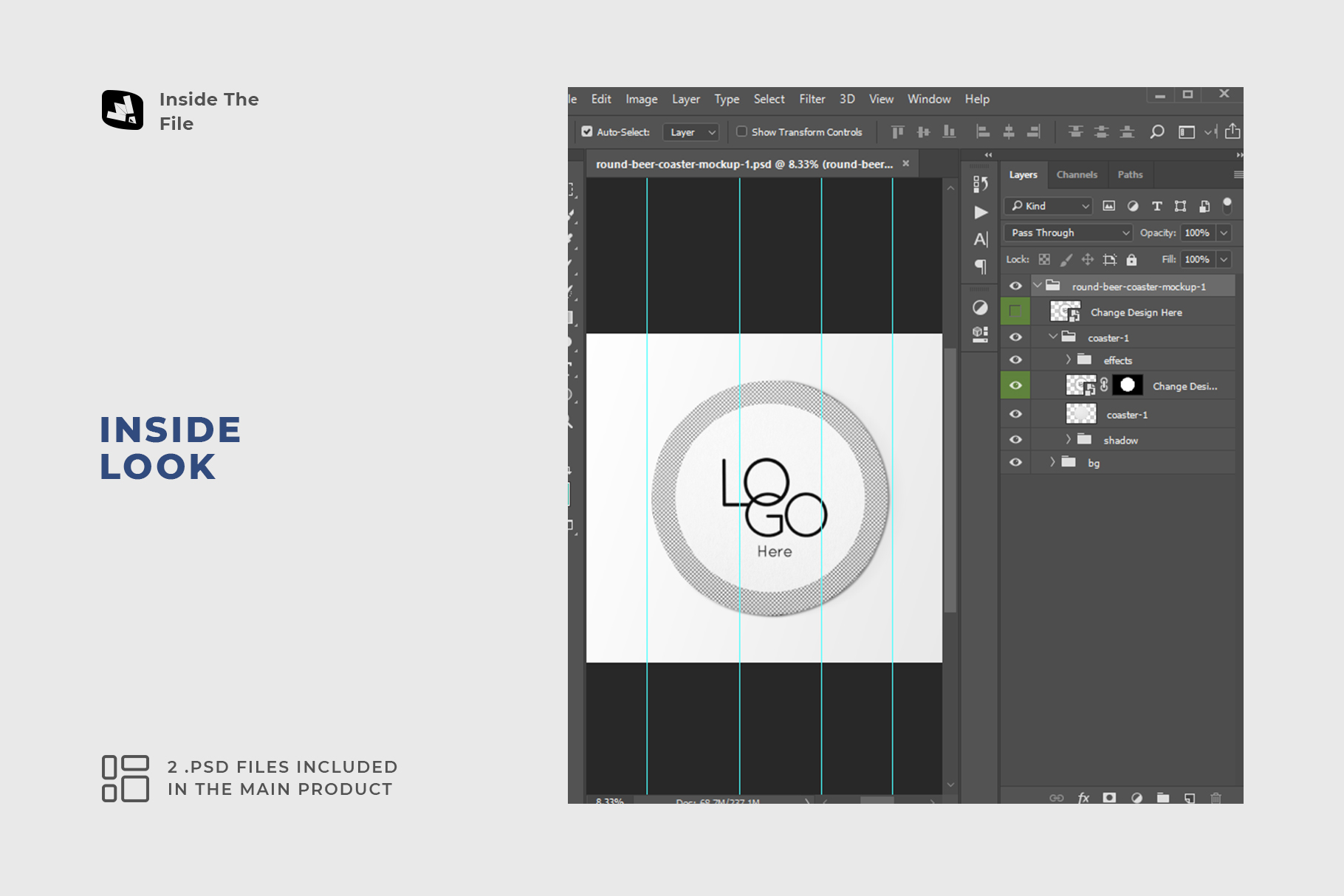This screenshot has height=896, width=1344.
Task: Open the Actions panel play icon
Action: [981, 213]
